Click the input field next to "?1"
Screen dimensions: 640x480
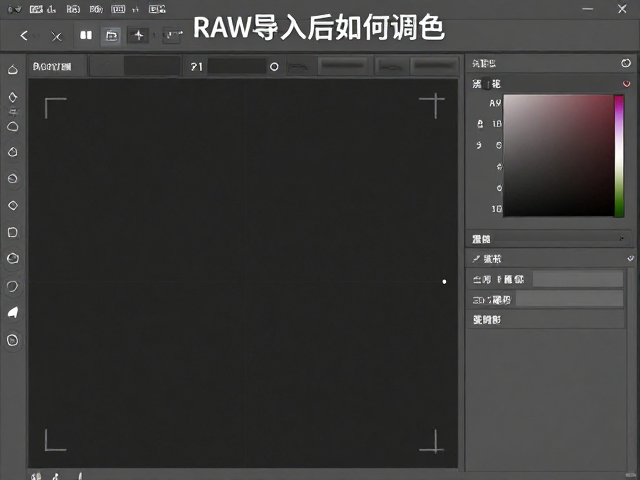pos(237,66)
